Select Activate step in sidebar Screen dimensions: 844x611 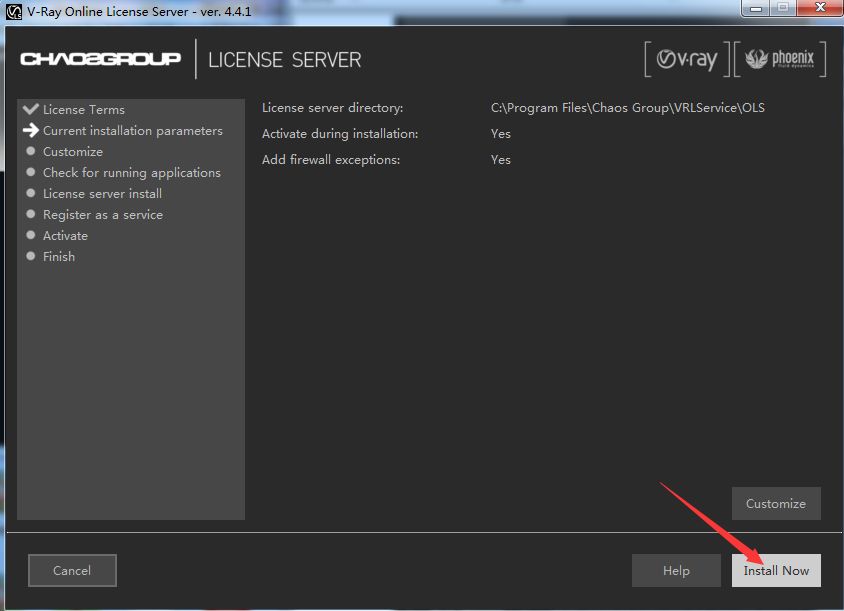(65, 235)
